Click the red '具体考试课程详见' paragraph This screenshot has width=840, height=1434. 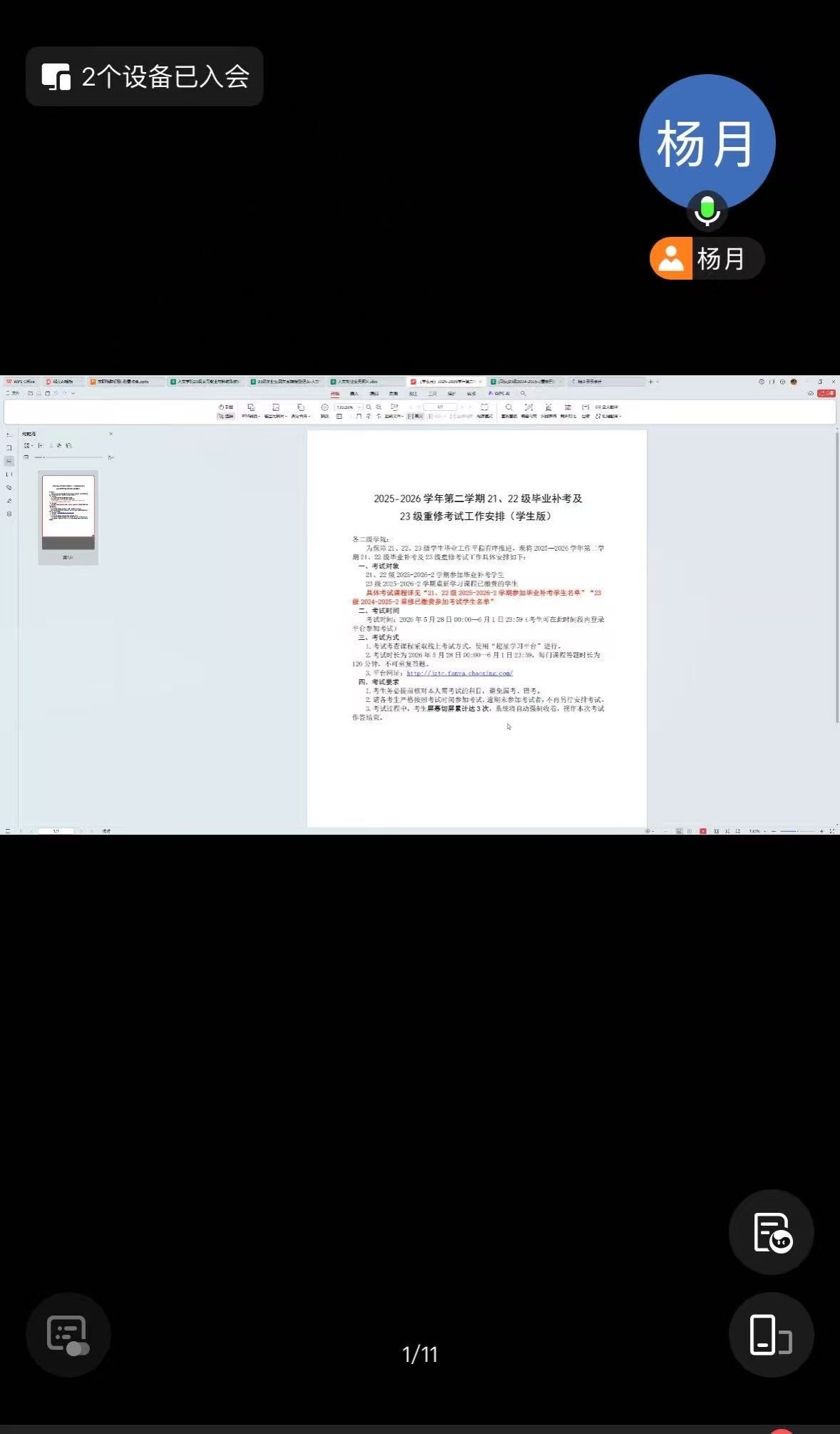(477, 597)
